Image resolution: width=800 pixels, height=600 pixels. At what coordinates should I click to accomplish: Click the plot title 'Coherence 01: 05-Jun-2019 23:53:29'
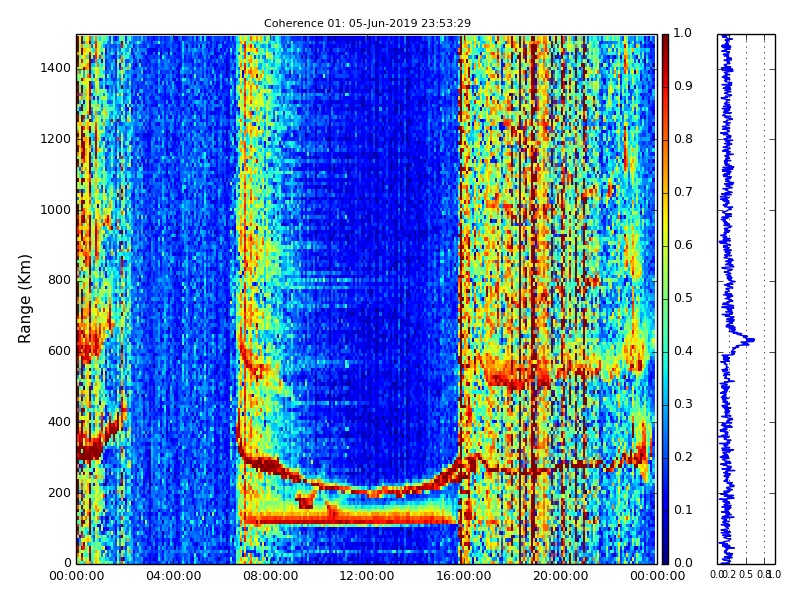click(367, 23)
